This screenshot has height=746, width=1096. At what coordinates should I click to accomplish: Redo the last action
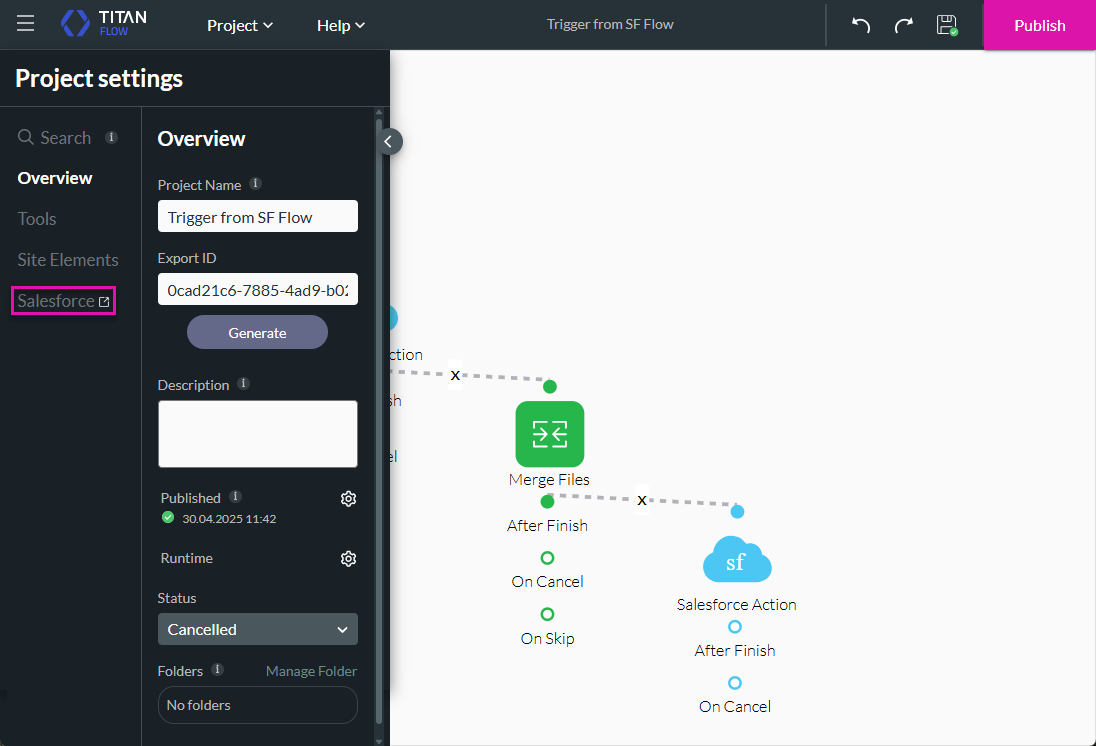tap(904, 25)
